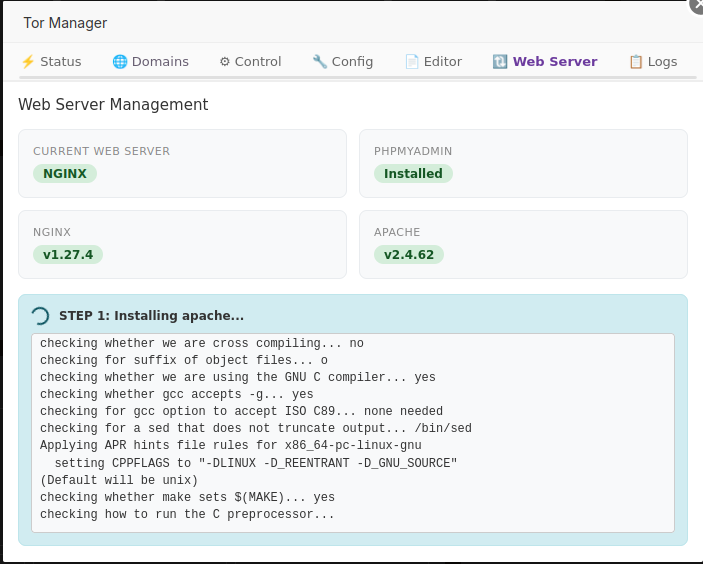Screen dimensions: 703x564
Task: Click log line 'checking how to run the C preprocessor...'
Action: pos(187,514)
